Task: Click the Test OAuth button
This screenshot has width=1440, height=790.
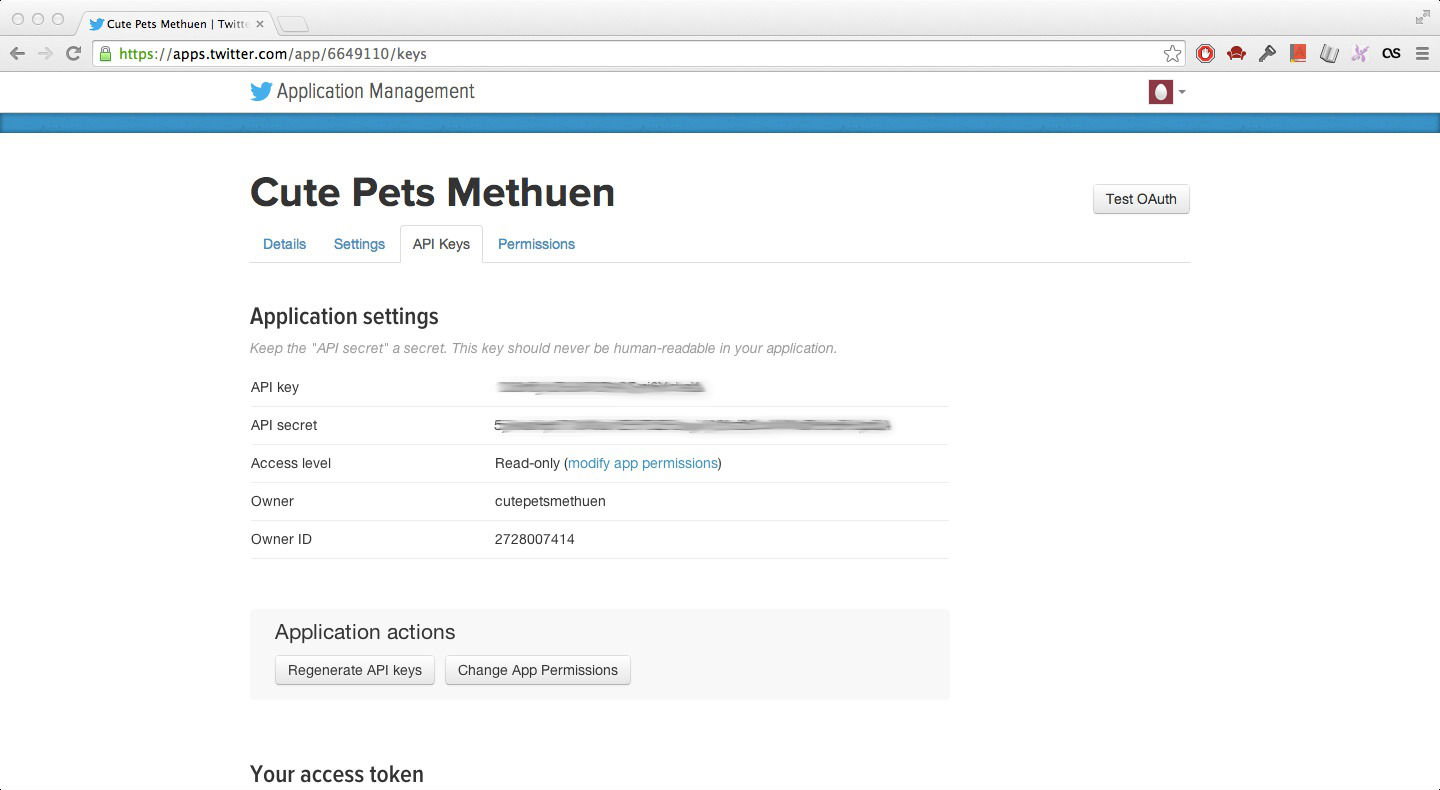Action: (1141, 199)
